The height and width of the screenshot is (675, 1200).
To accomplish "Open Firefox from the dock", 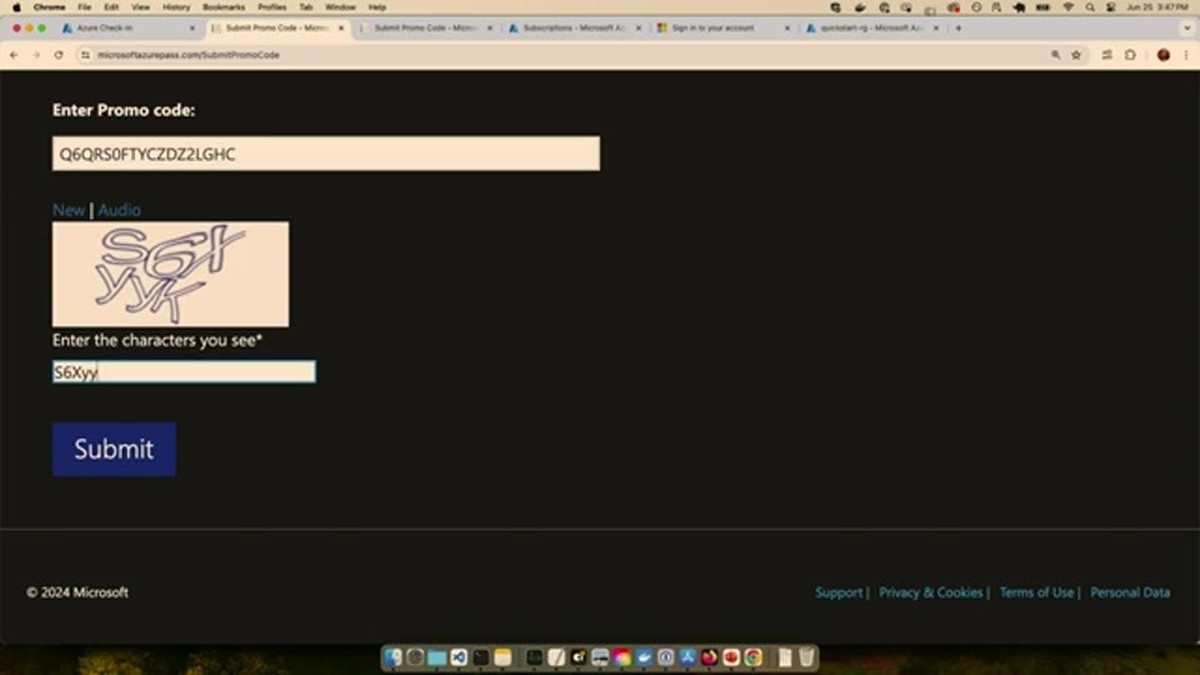I will tap(709, 657).
